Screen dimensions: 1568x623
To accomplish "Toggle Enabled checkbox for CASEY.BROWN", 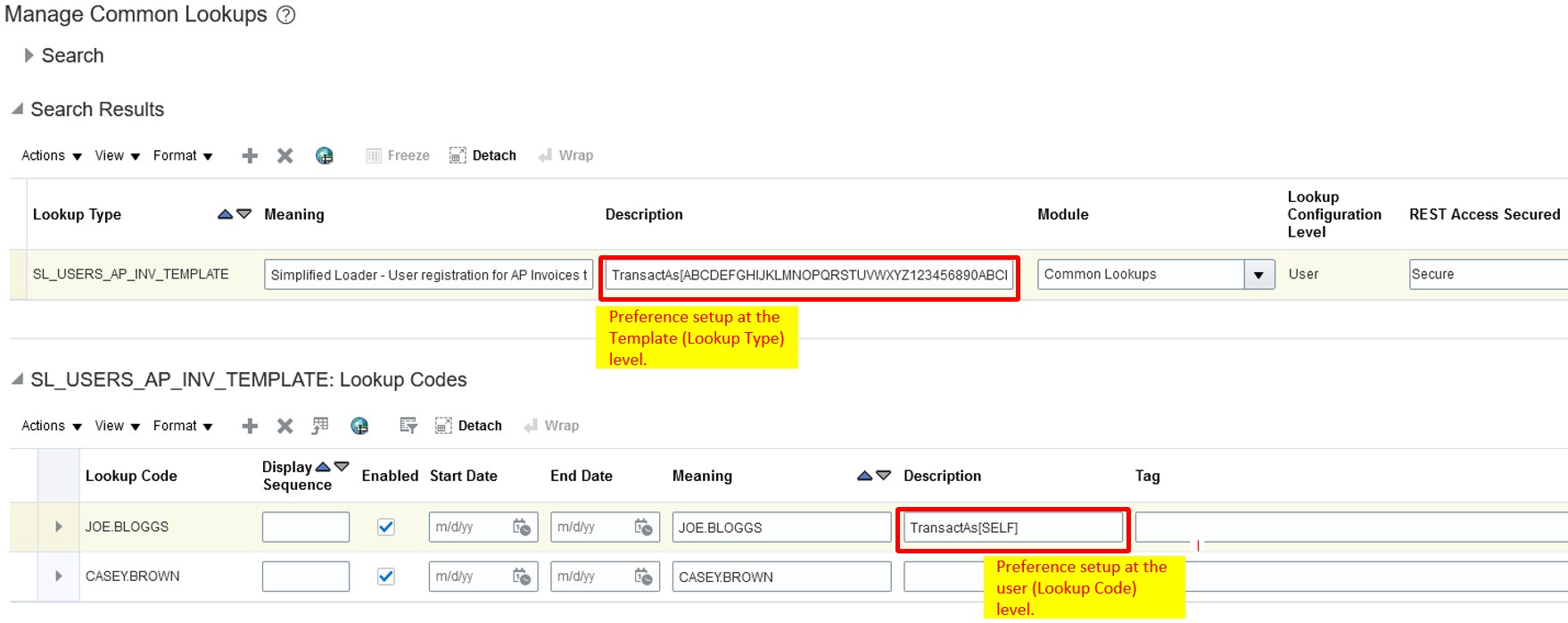I will tap(386, 576).
